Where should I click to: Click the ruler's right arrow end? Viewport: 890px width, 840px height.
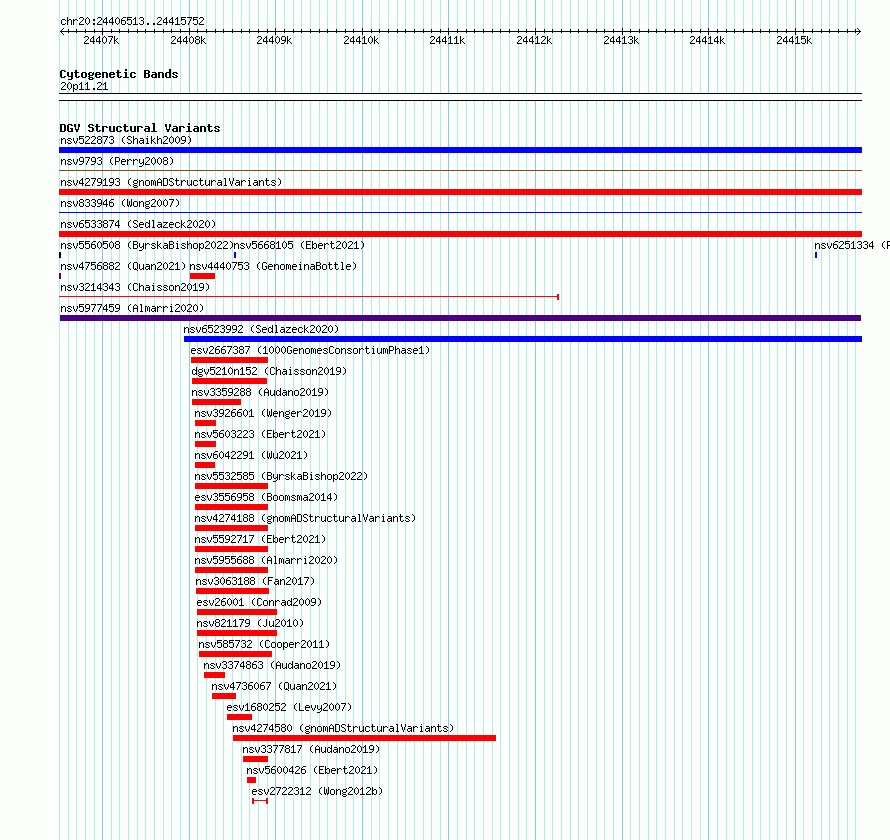coord(859,31)
